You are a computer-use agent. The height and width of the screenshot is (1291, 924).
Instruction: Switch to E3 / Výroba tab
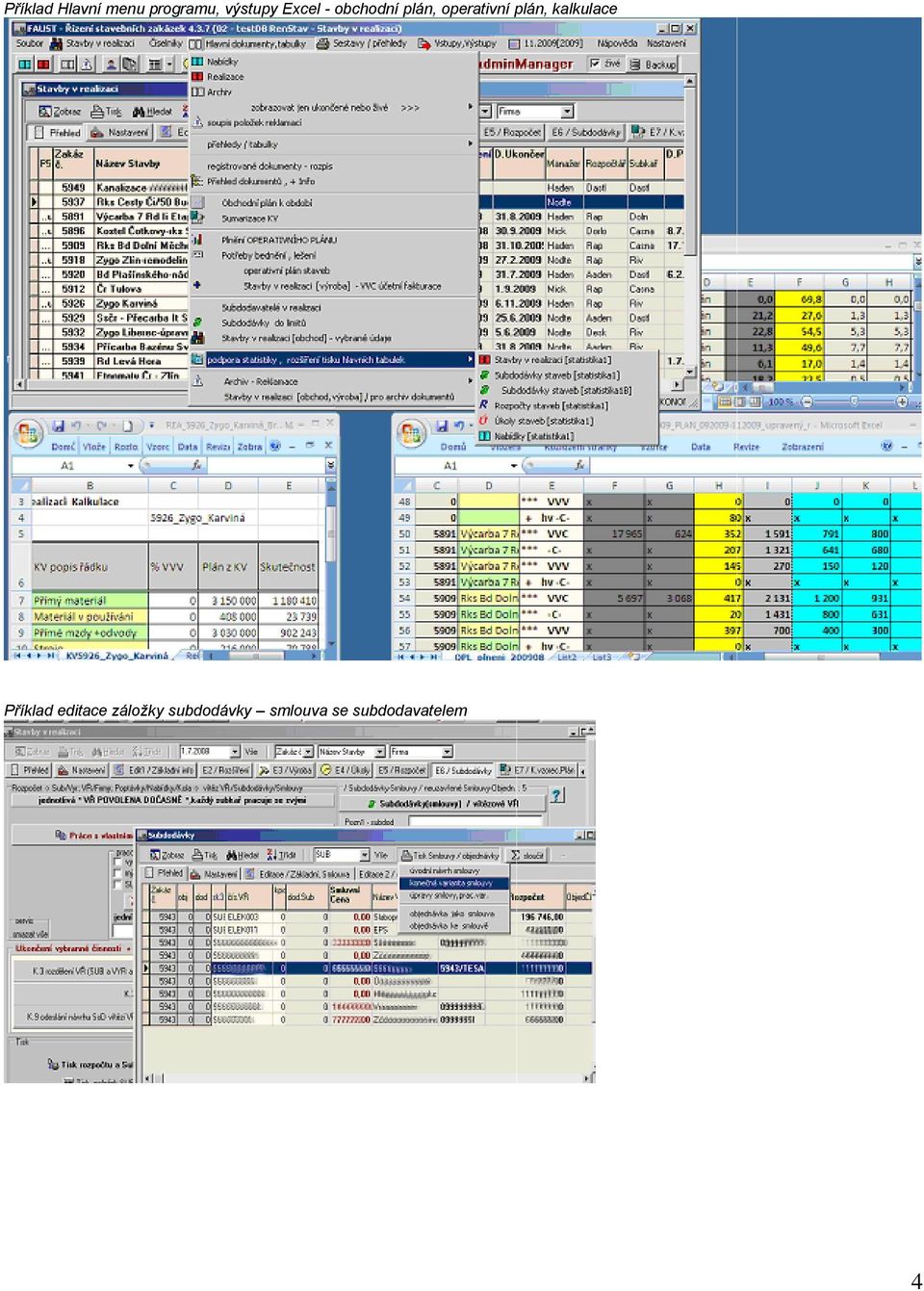(285, 771)
